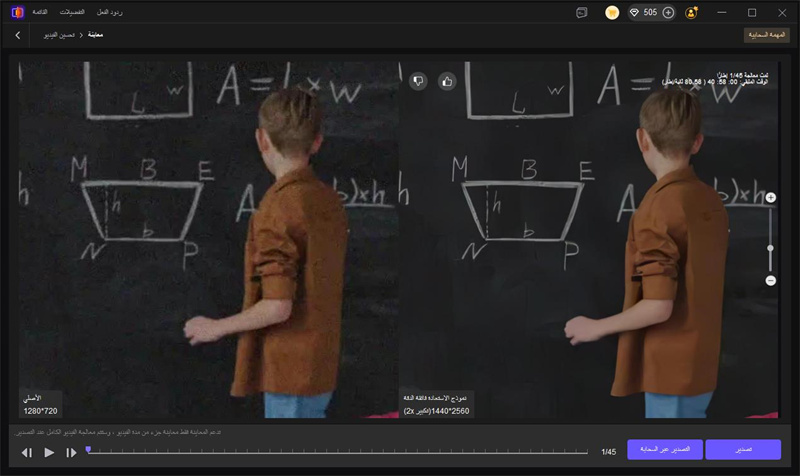This screenshot has width=800, height=476.
Task: Step to the next frame
Action: pos(71,453)
